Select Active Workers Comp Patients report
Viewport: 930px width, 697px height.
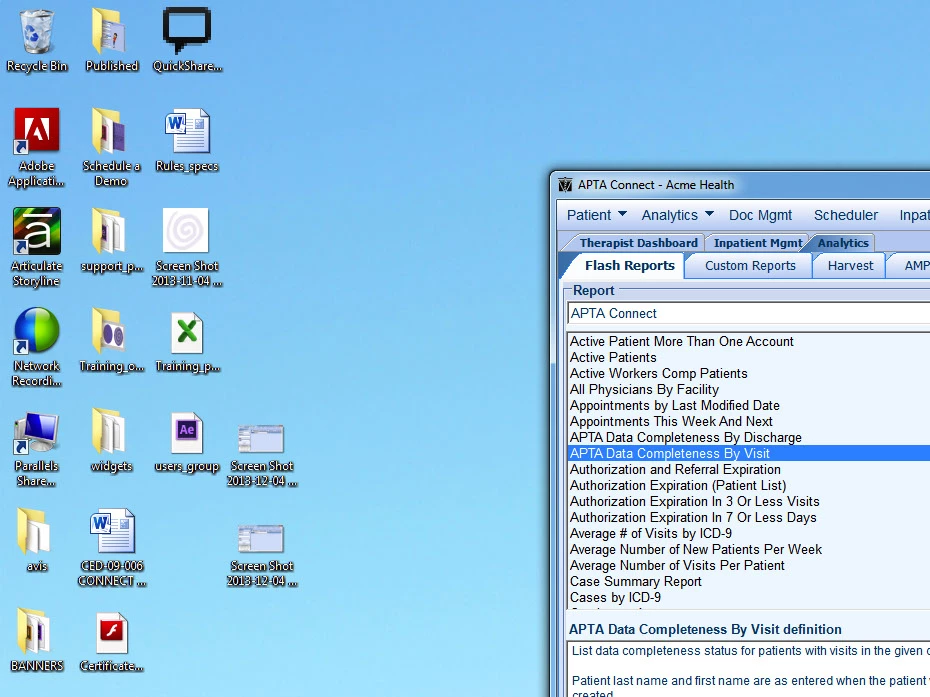(749, 374)
